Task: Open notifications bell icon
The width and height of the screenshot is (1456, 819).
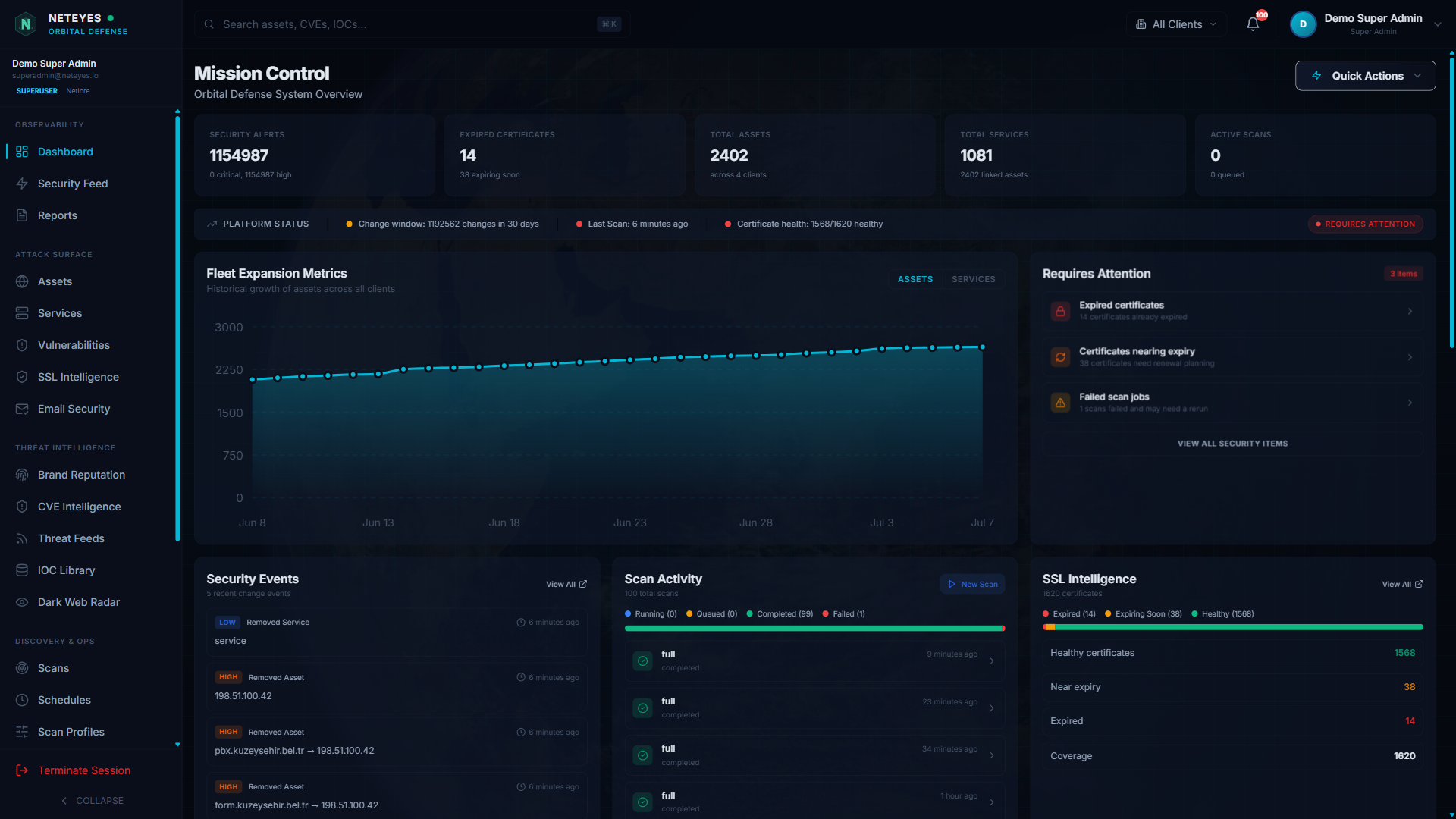Action: (x=1253, y=24)
